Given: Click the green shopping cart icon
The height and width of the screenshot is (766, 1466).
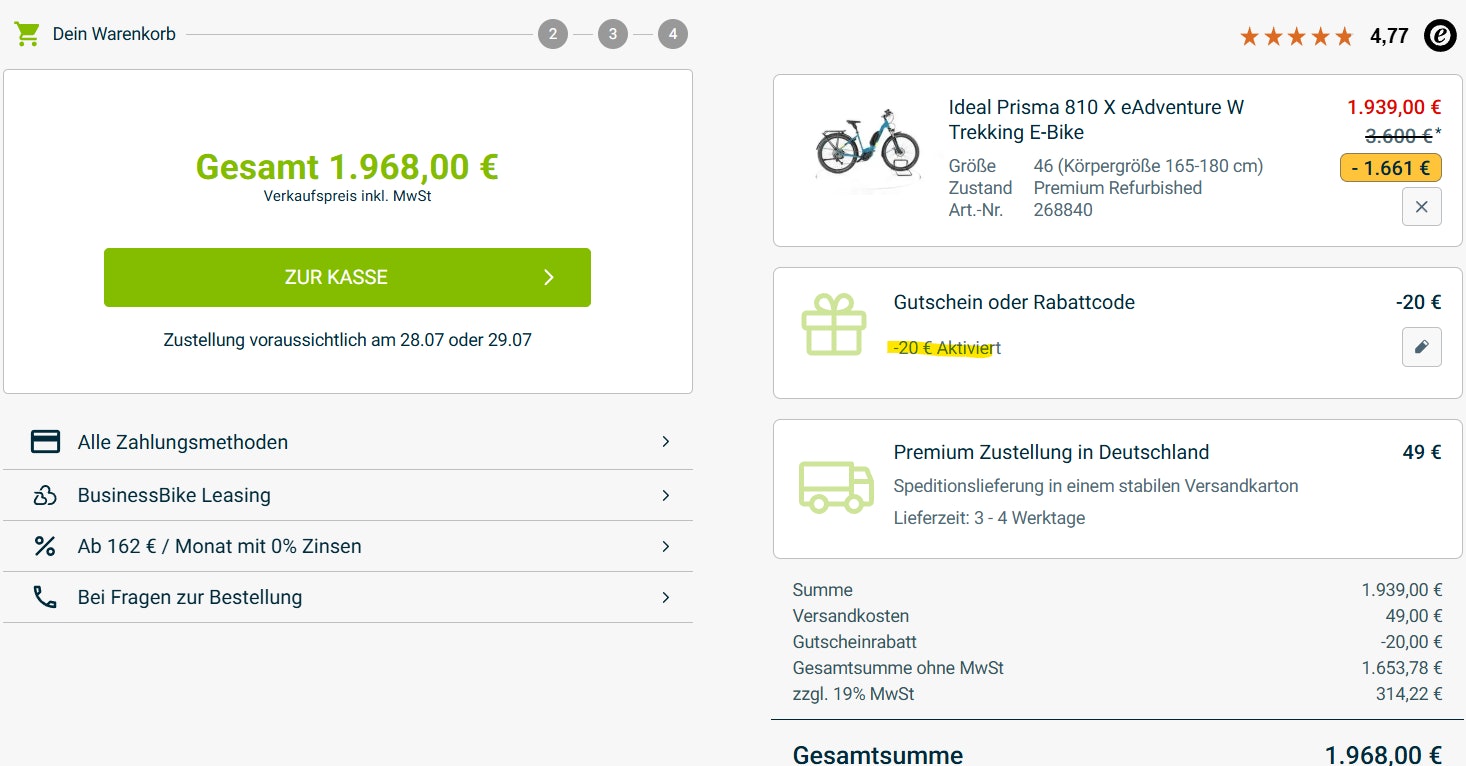Looking at the screenshot, I should click(27, 34).
